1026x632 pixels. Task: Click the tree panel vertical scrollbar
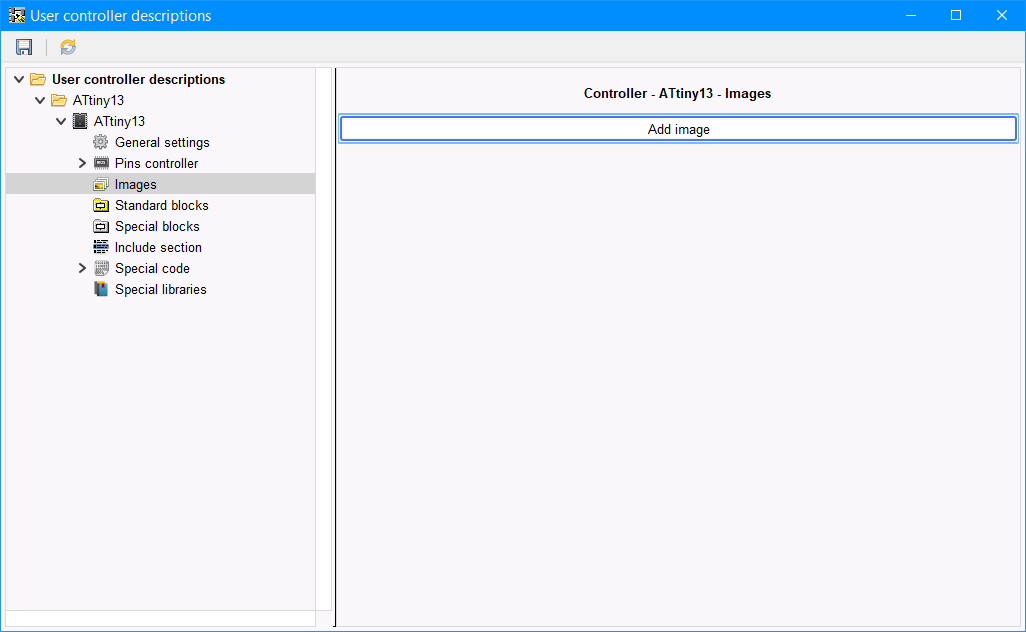click(324, 339)
